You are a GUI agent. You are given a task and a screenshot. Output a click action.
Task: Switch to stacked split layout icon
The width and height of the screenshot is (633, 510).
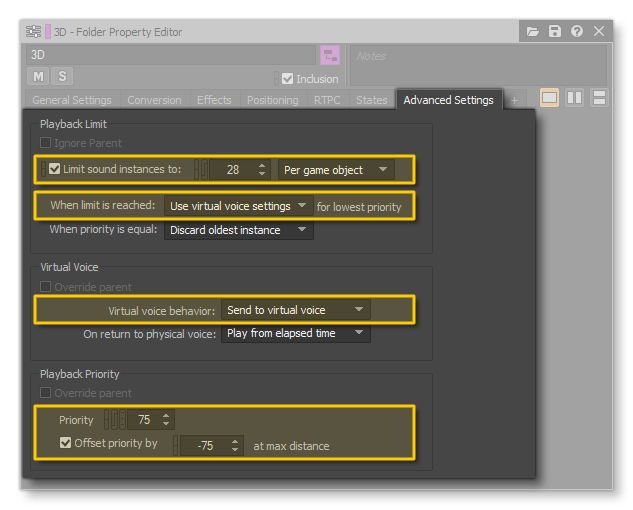tap(599, 98)
